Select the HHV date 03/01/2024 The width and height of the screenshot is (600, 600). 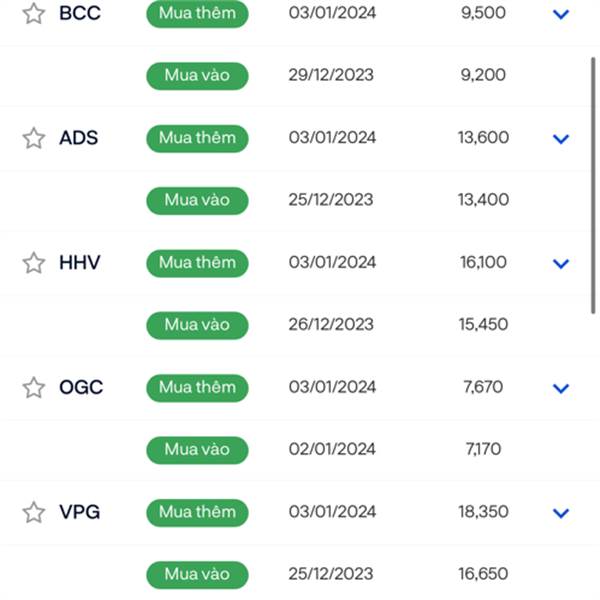(332, 262)
